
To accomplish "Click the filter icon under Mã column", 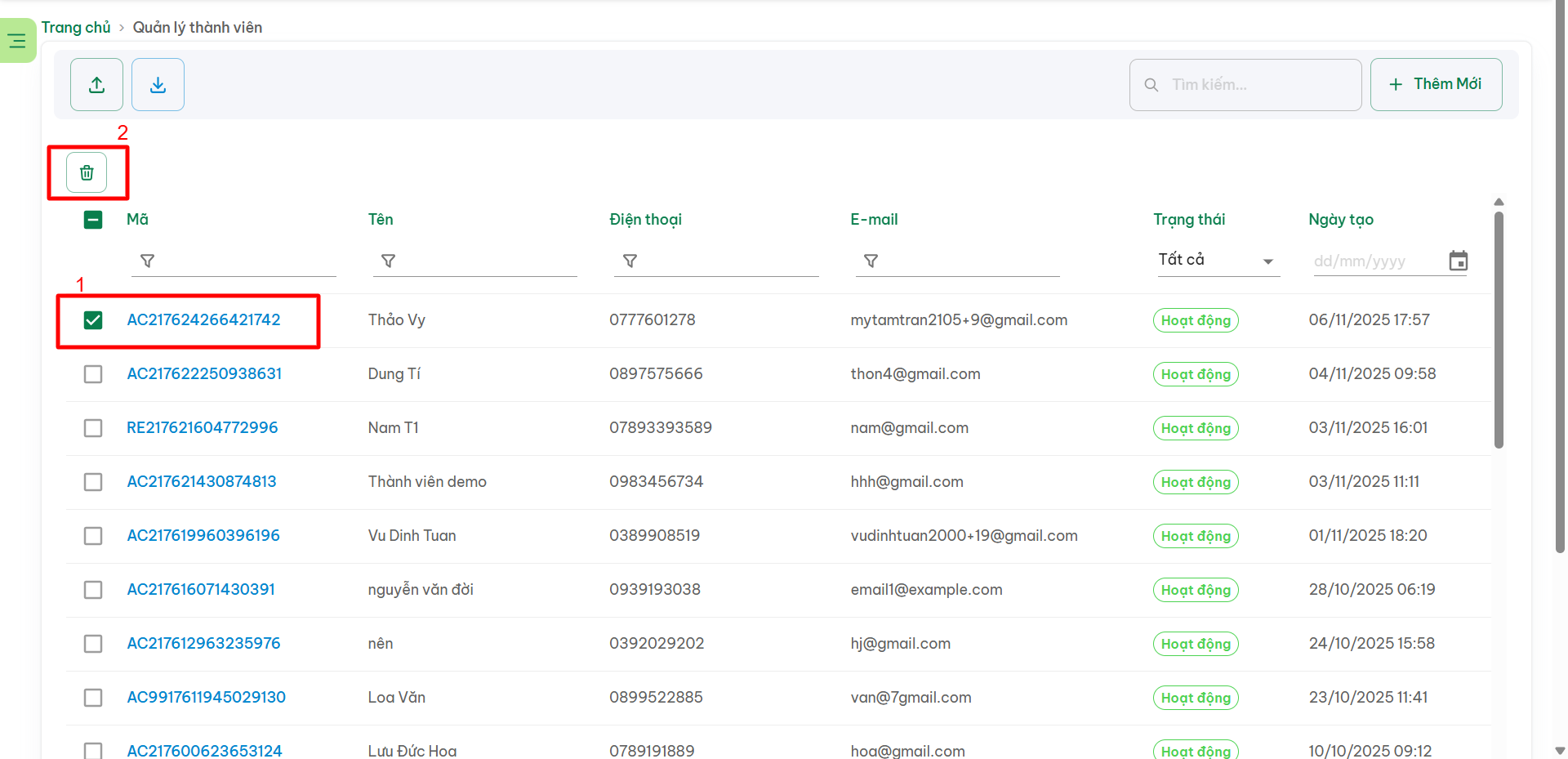I will click(x=148, y=261).
